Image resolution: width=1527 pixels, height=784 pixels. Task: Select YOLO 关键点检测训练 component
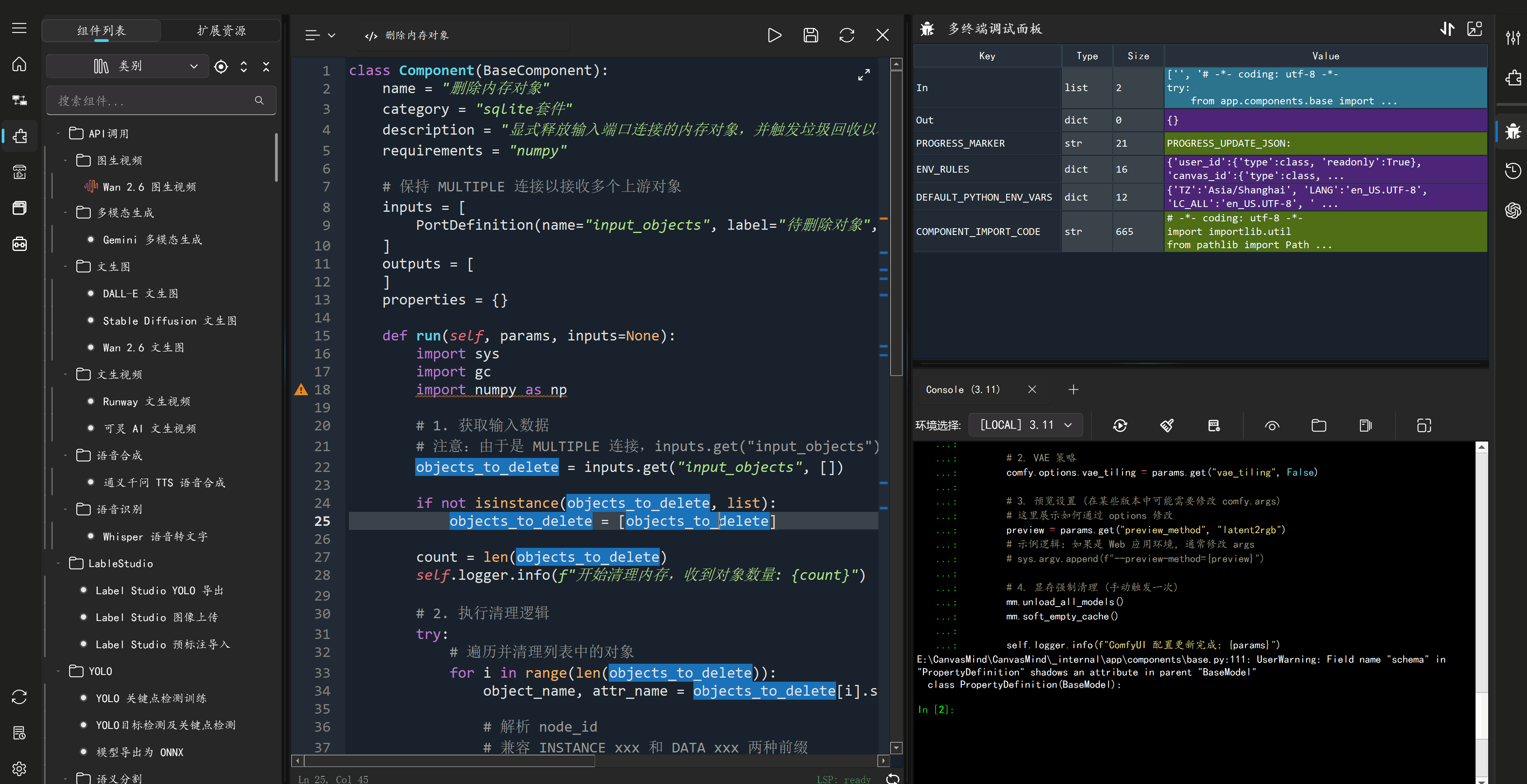click(151, 698)
